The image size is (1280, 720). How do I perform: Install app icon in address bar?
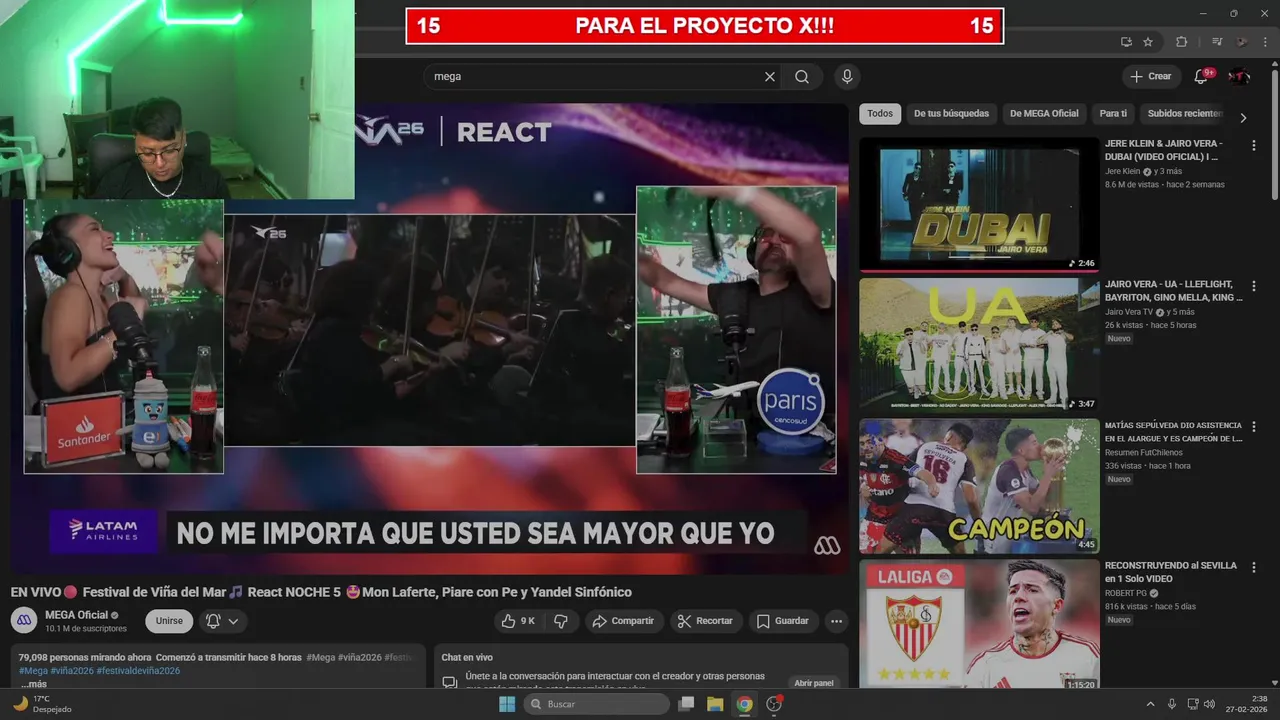(x=1126, y=42)
